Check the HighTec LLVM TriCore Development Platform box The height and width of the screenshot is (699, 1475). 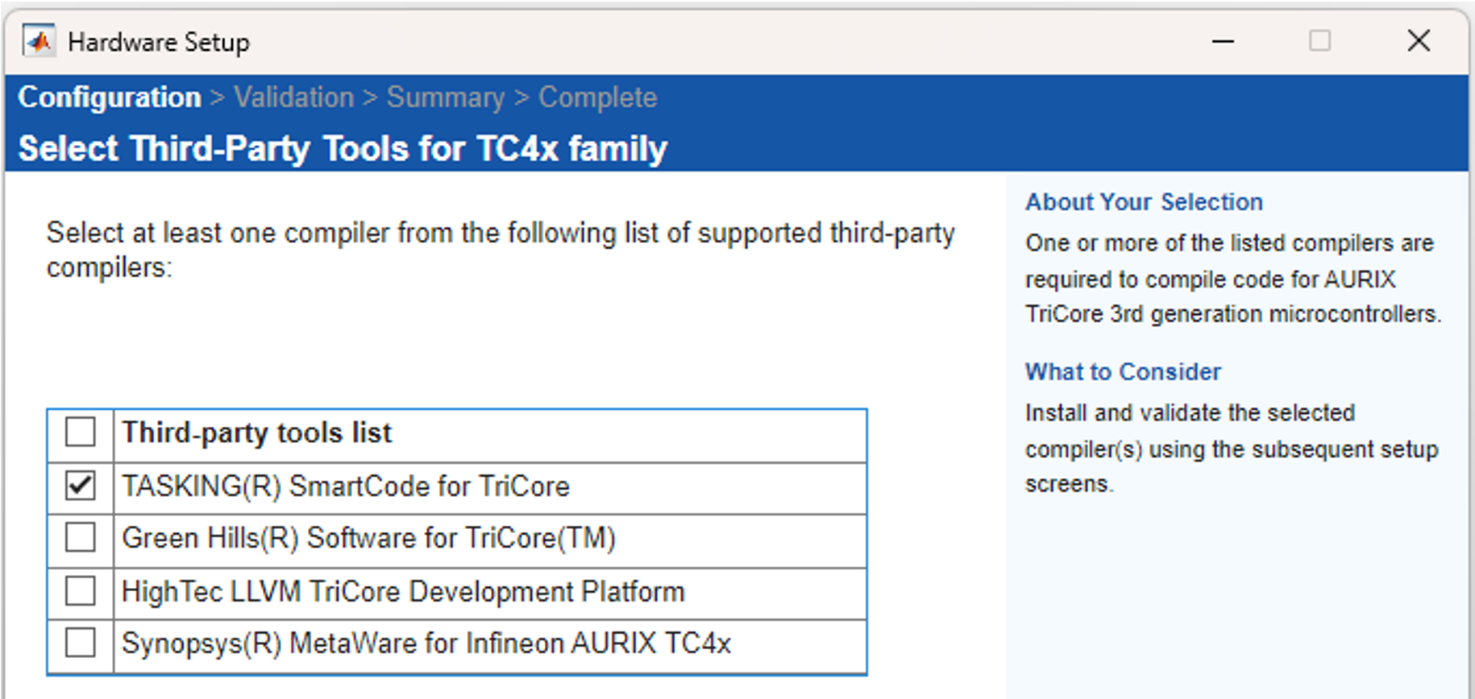pyautogui.click(x=80, y=591)
